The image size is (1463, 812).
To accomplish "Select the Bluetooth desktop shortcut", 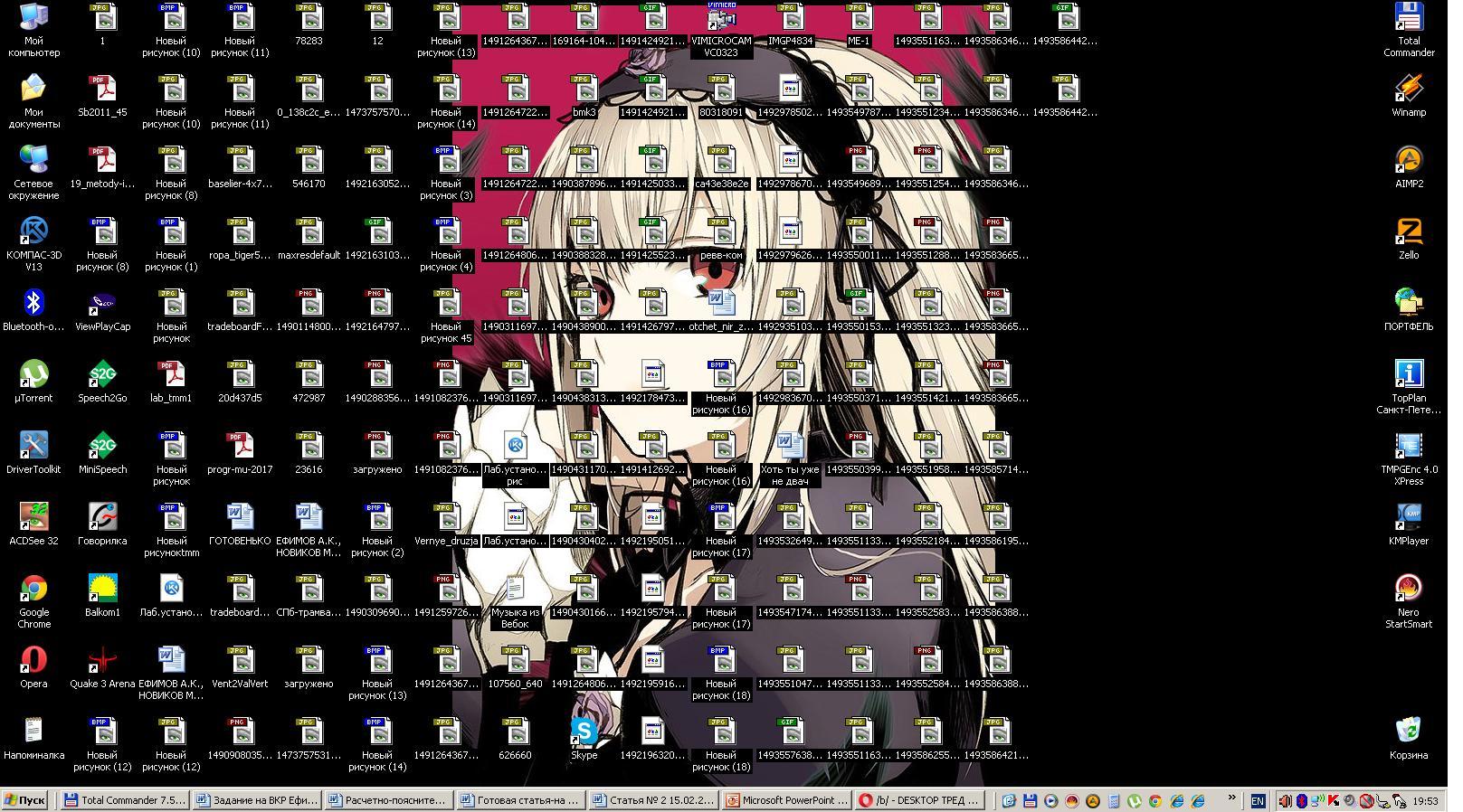I will [x=33, y=310].
